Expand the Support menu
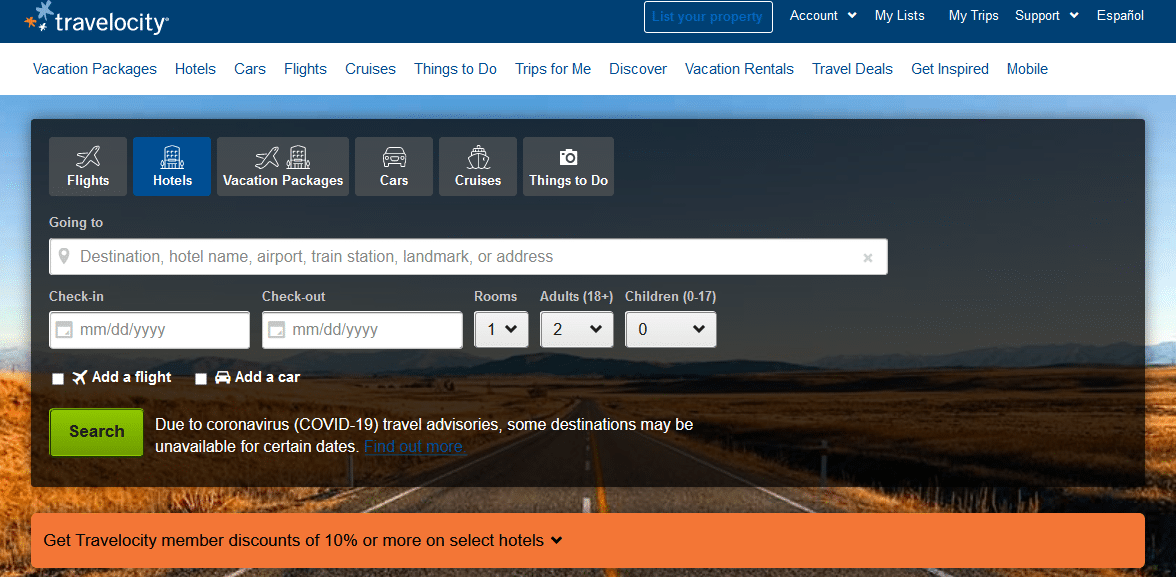The height and width of the screenshot is (577, 1176). 1046,16
